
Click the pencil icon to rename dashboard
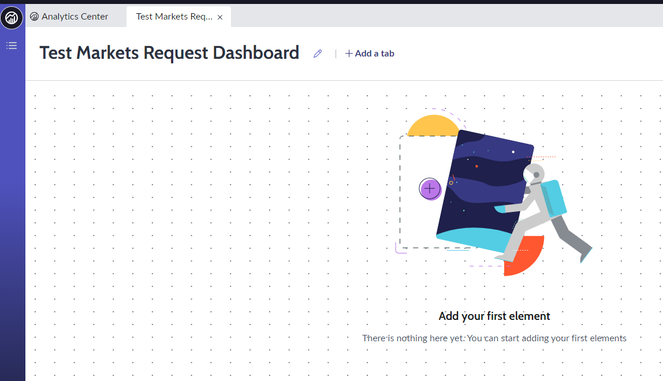[318, 53]
